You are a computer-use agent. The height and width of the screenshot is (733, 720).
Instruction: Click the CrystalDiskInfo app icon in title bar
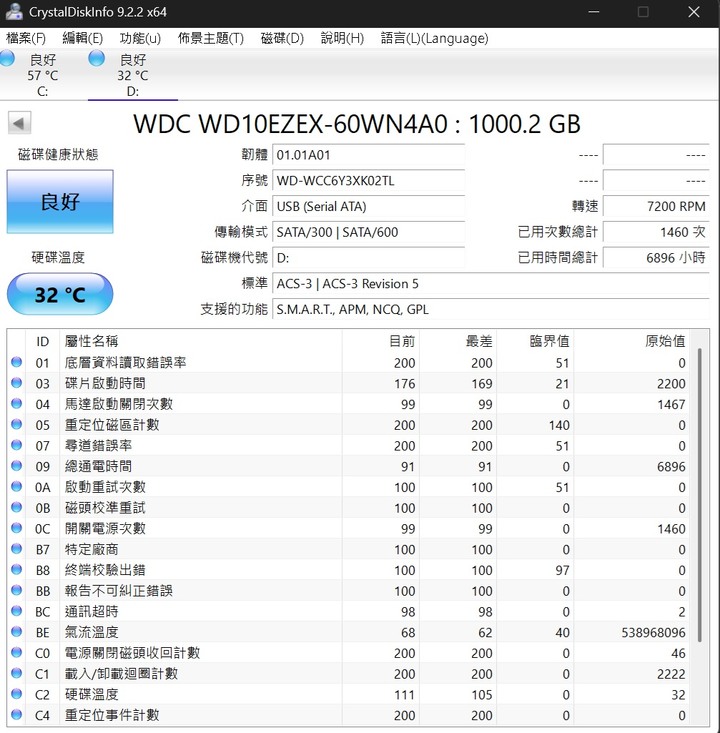pyautogui.click(x=14, y=12)
